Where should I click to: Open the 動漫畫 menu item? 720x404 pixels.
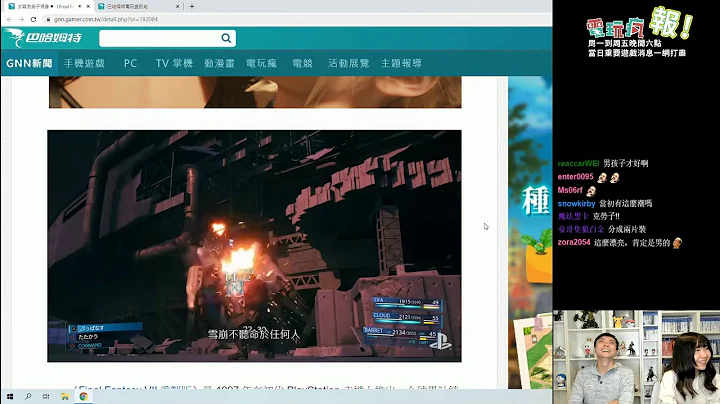(x=219, y=63)
